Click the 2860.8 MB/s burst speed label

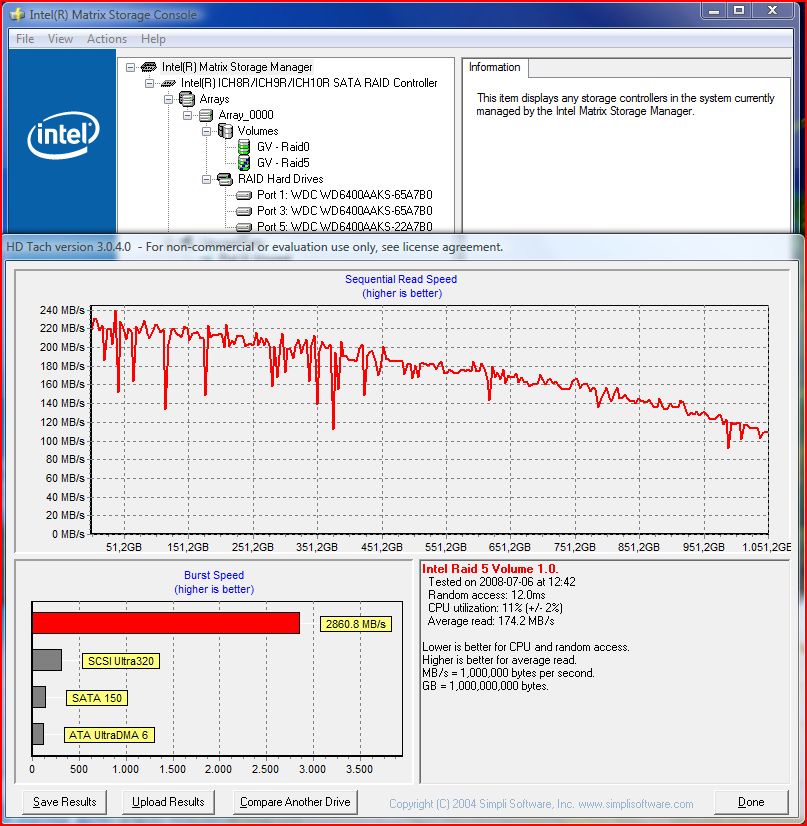[356, 624]
